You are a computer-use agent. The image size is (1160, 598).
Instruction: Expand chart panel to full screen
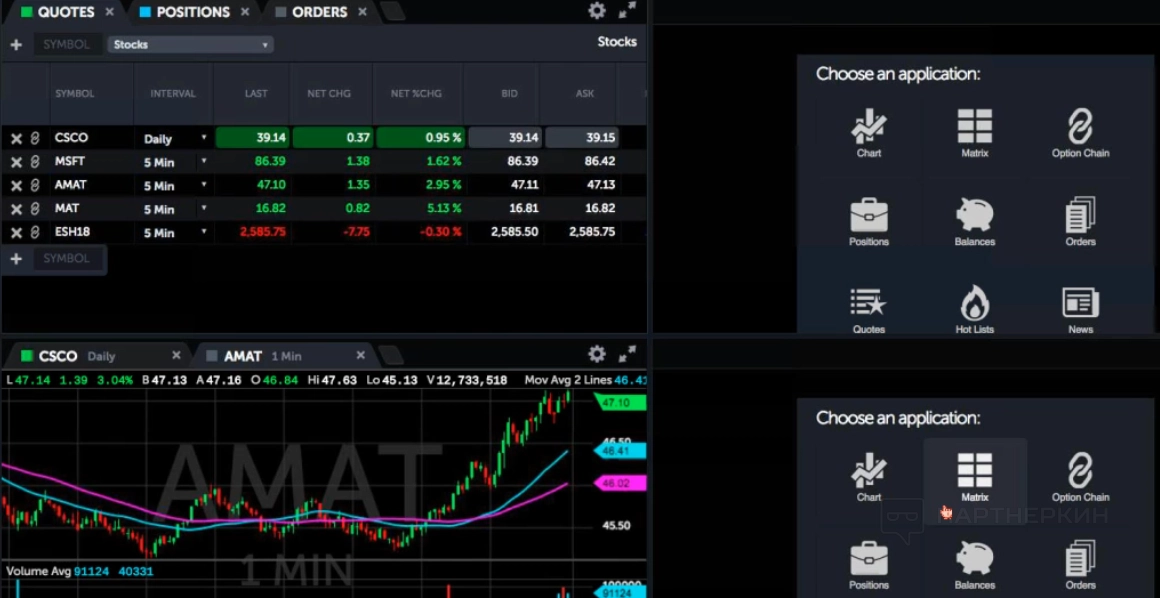point(627,354)
